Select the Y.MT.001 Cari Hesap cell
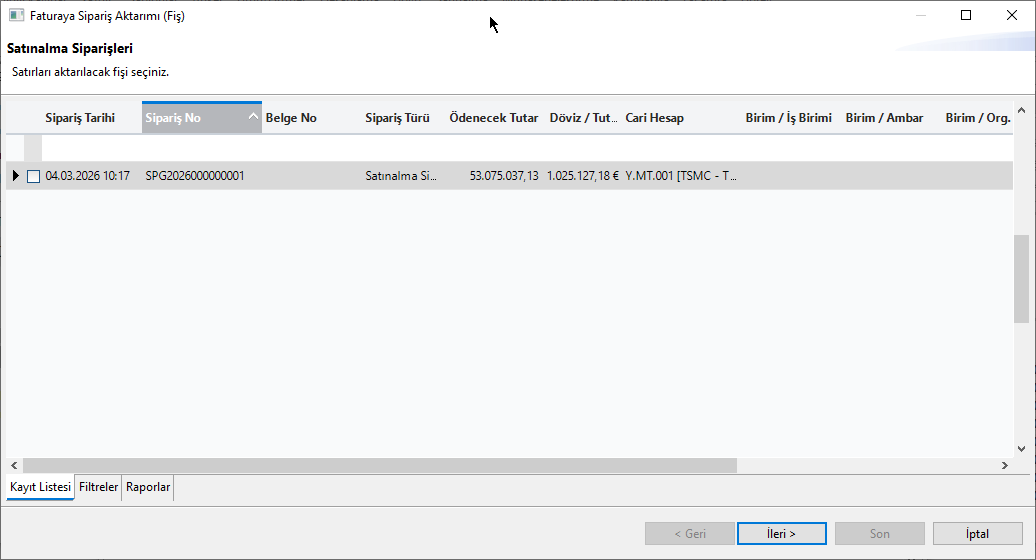 pos(680,176)
